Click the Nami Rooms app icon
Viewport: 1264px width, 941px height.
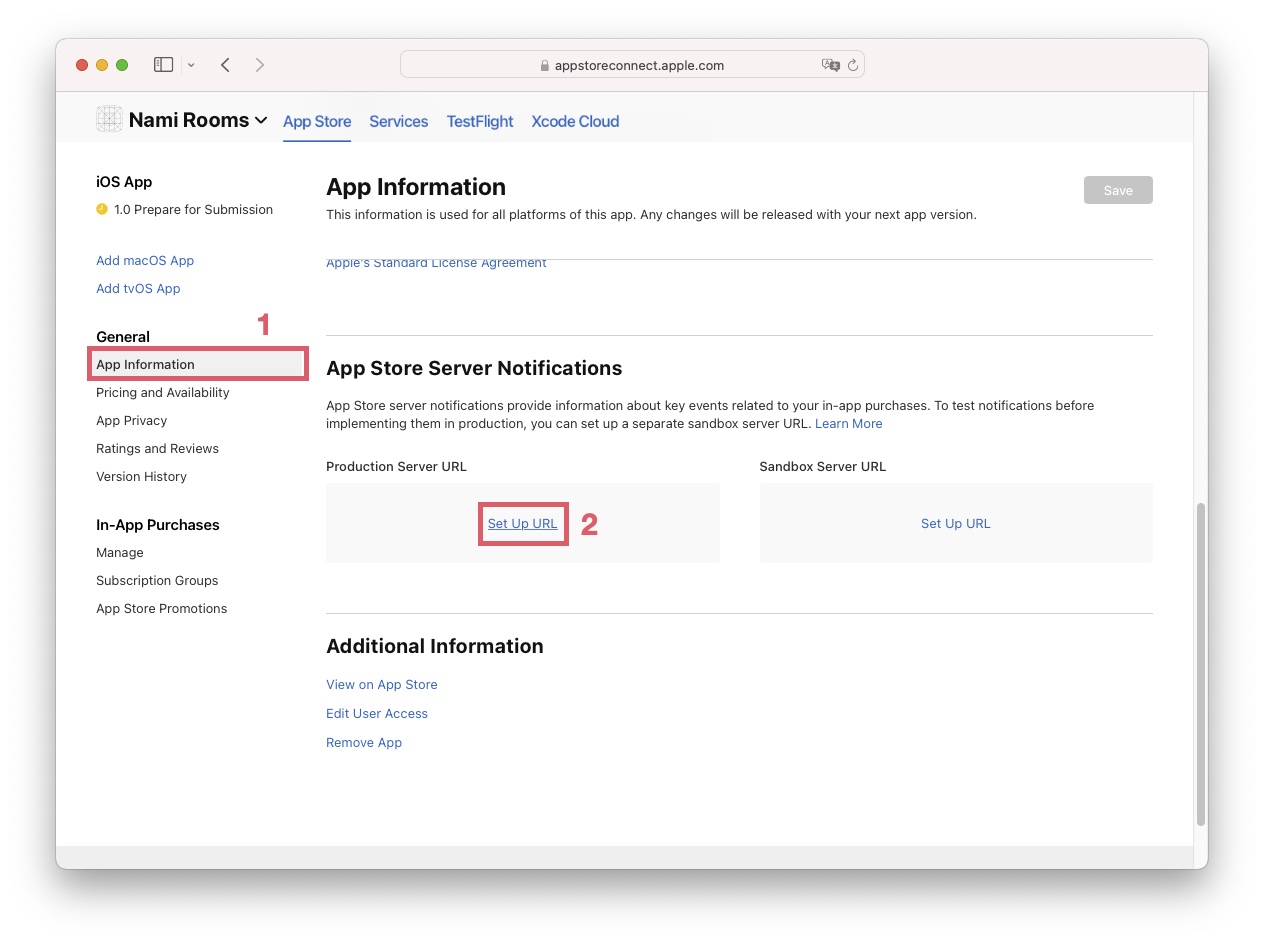point(109,119)
